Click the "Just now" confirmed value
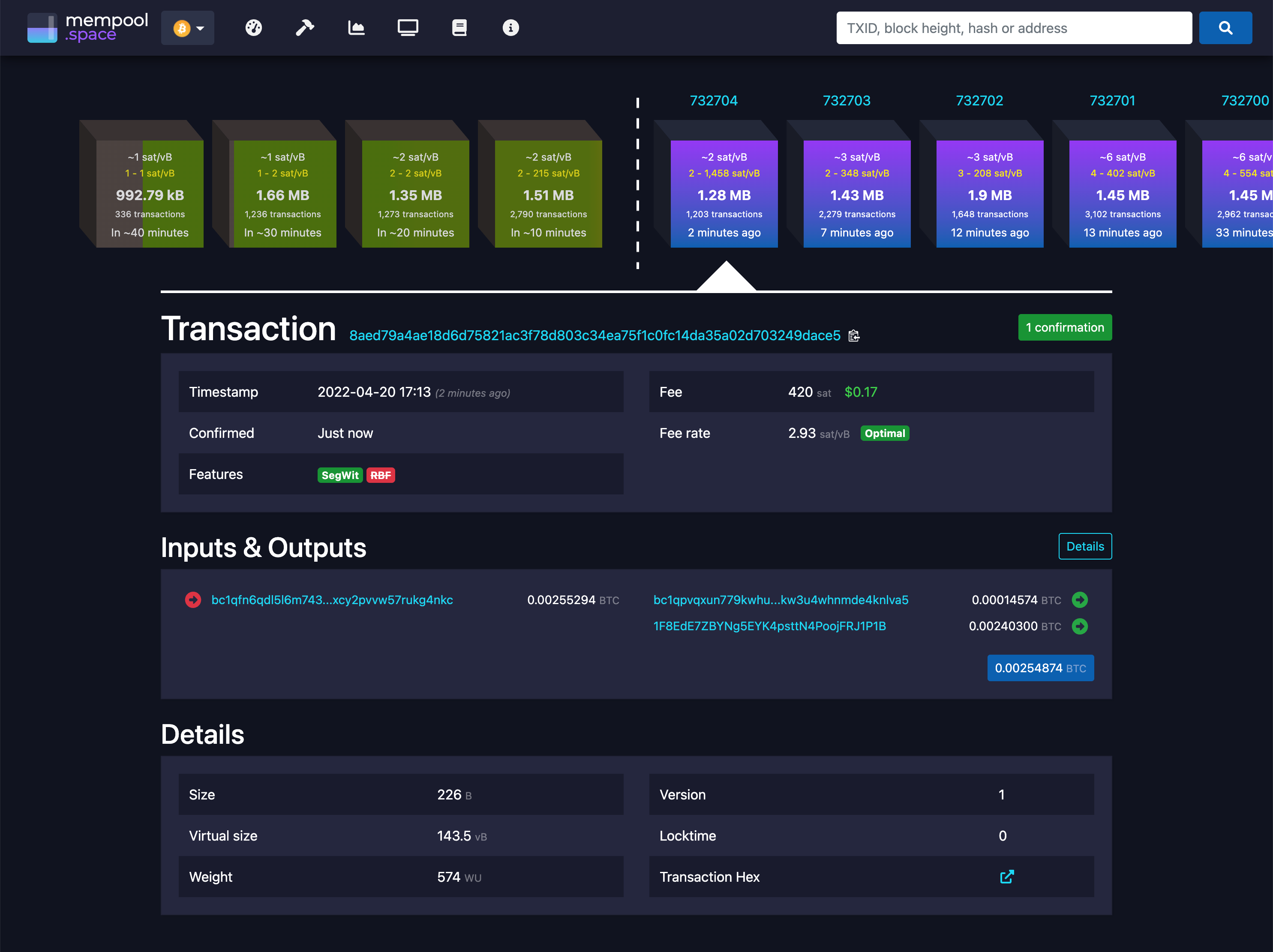 click(x=345, y=433)
